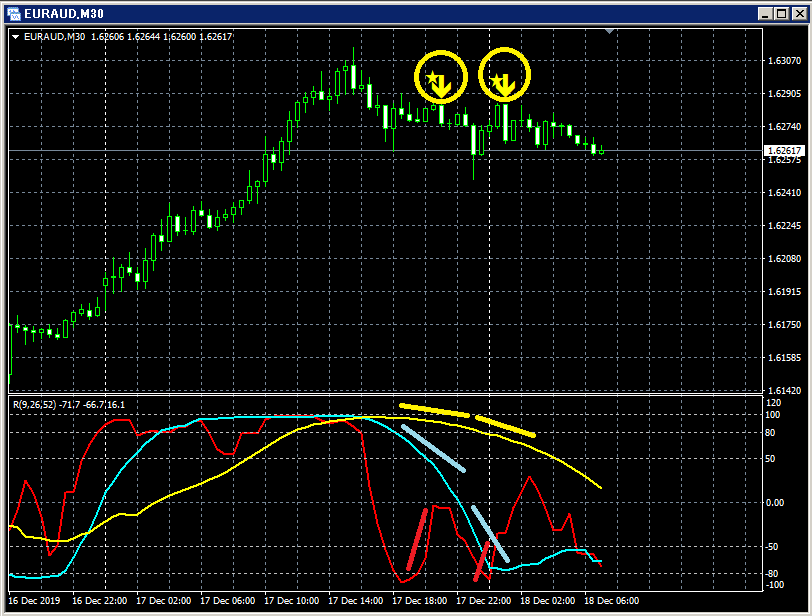The image size is (812, 616).
Task: Click the EURAUD,M30 window title icon
Action: click(13, 14)
